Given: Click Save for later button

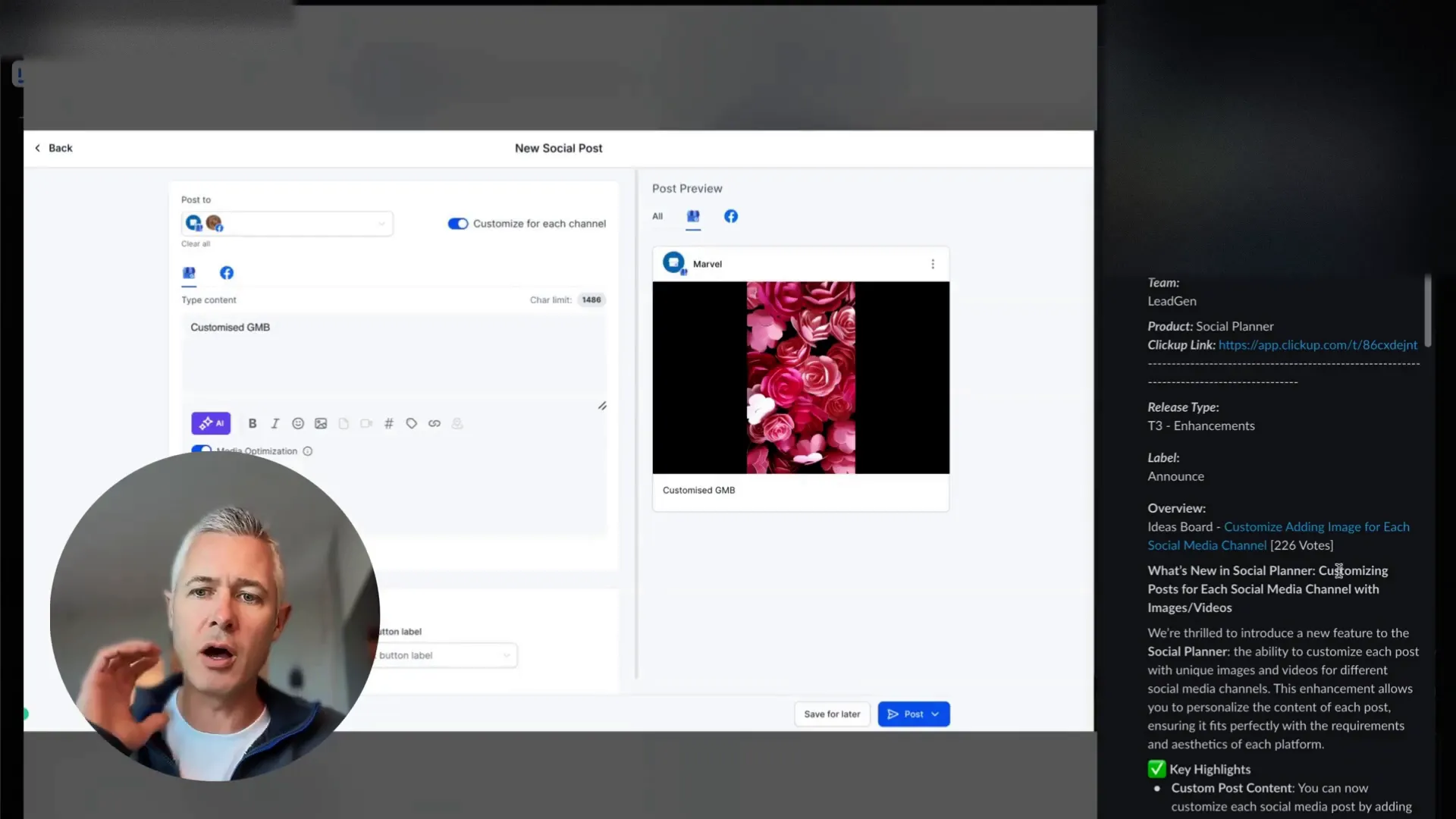Looking at the screenshot, I should (832, 714).
